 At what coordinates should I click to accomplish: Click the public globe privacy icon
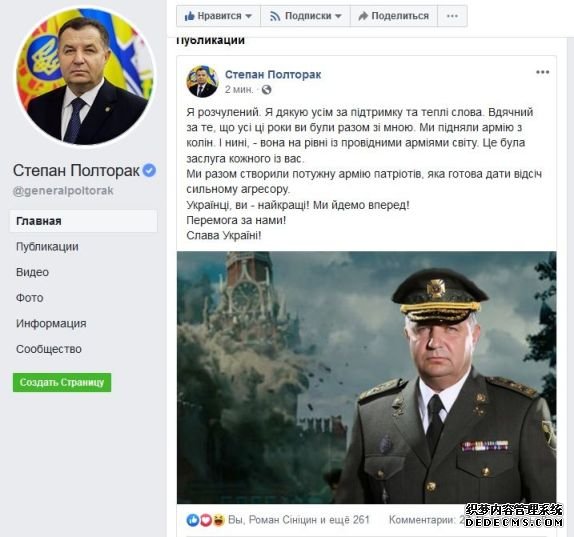pos(266,90)
